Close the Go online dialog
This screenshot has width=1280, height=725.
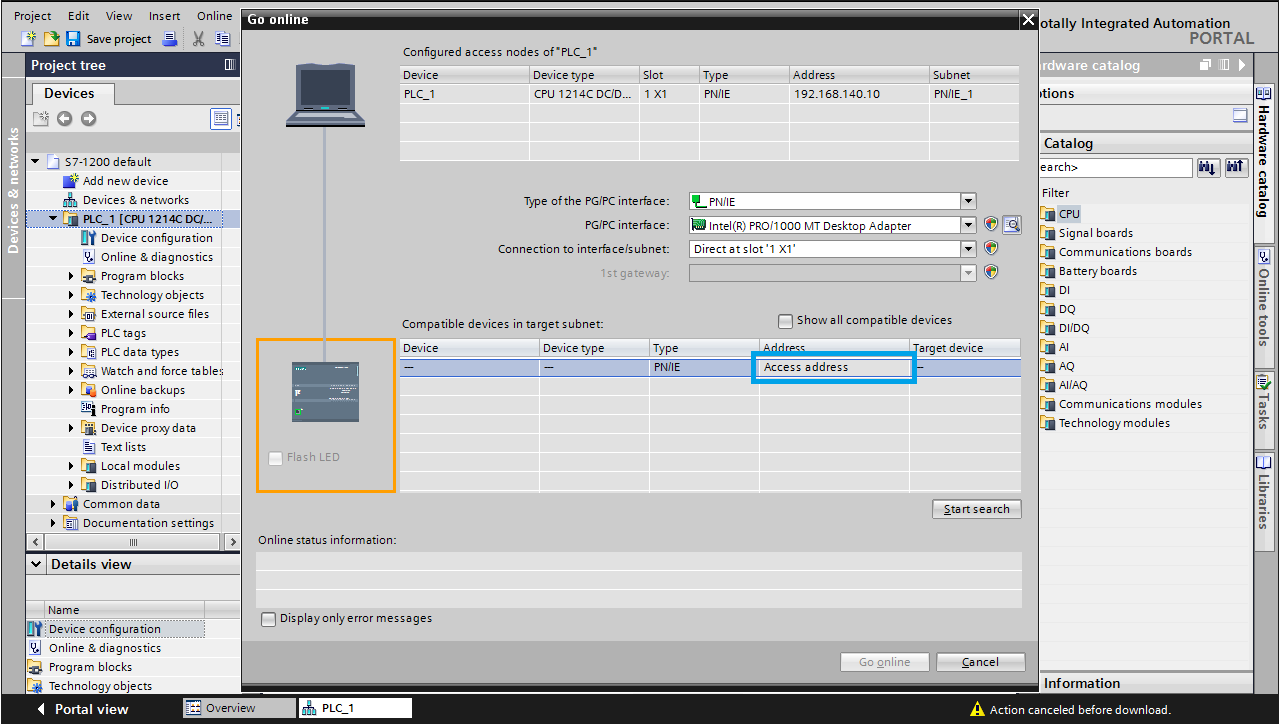coord(1028,19)
